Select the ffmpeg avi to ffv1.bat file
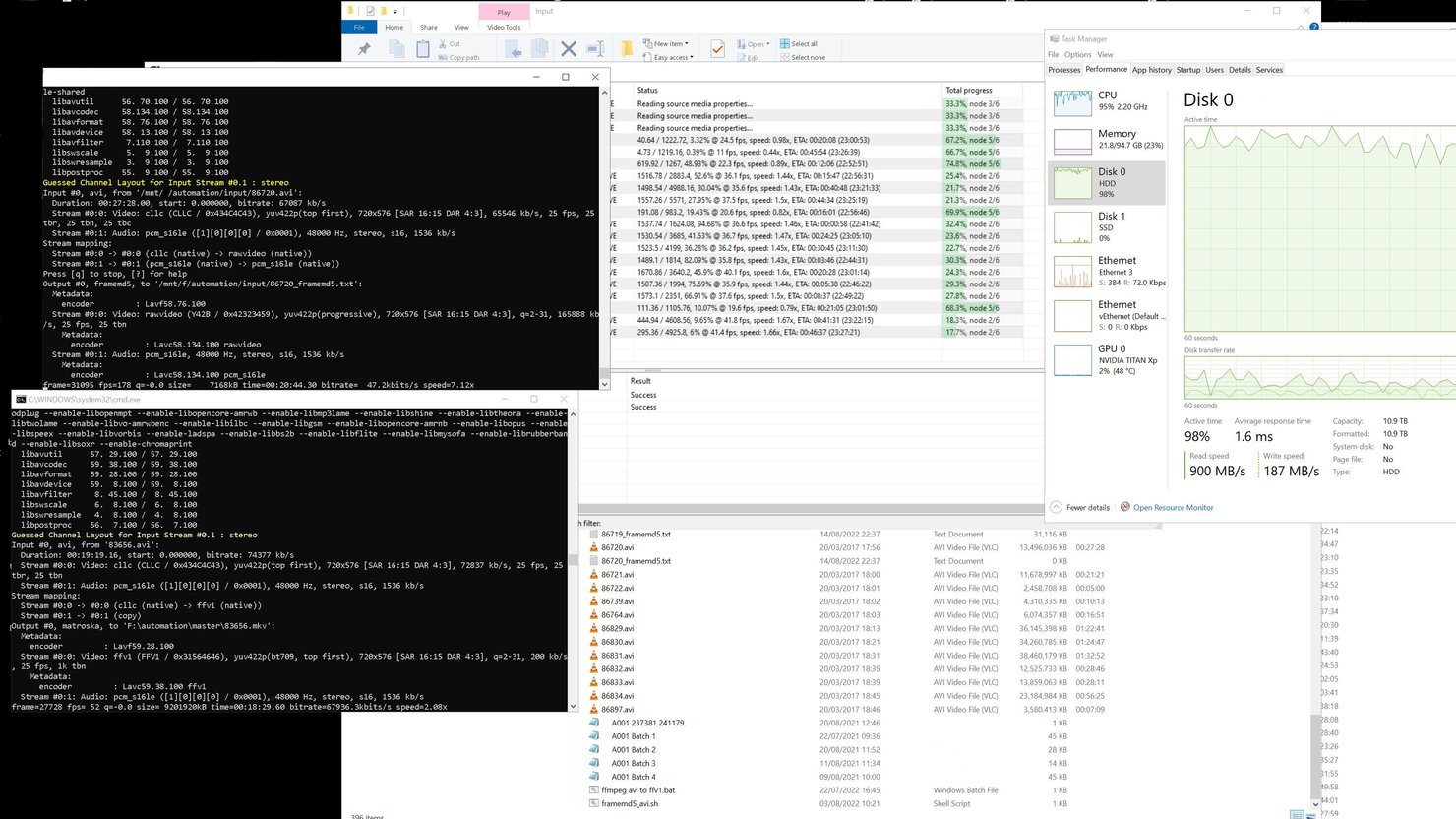Viewport: 1456px width, 819px height. point(637,790)
